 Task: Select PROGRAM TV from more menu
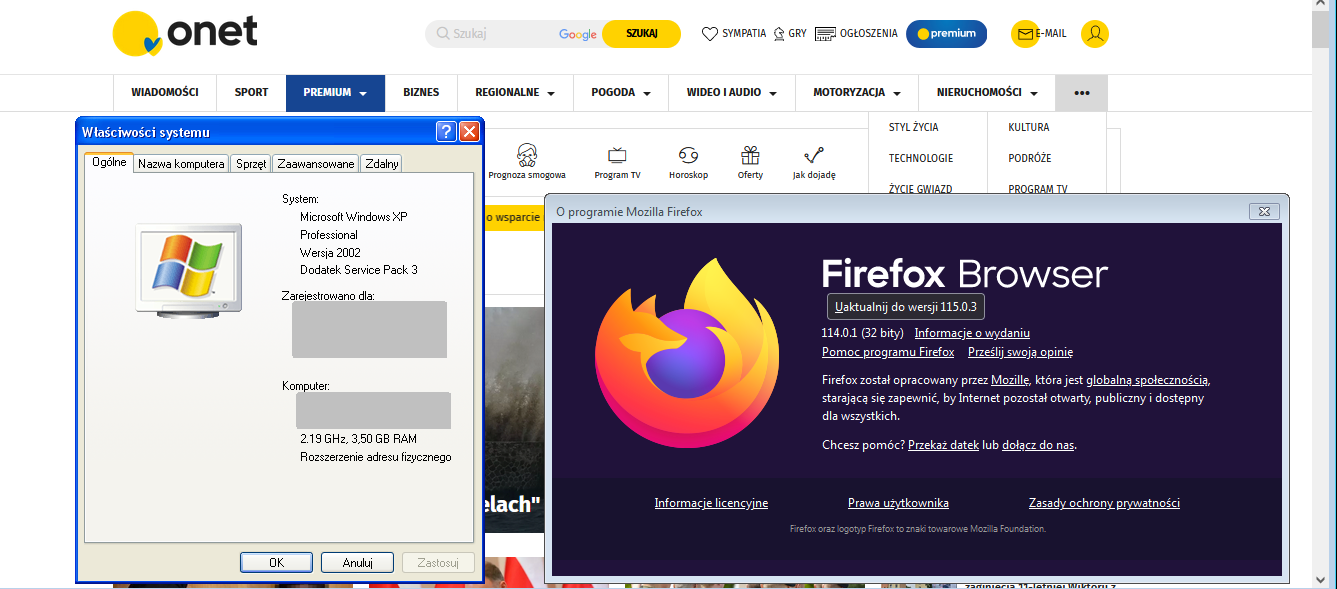coord(1038,188)
